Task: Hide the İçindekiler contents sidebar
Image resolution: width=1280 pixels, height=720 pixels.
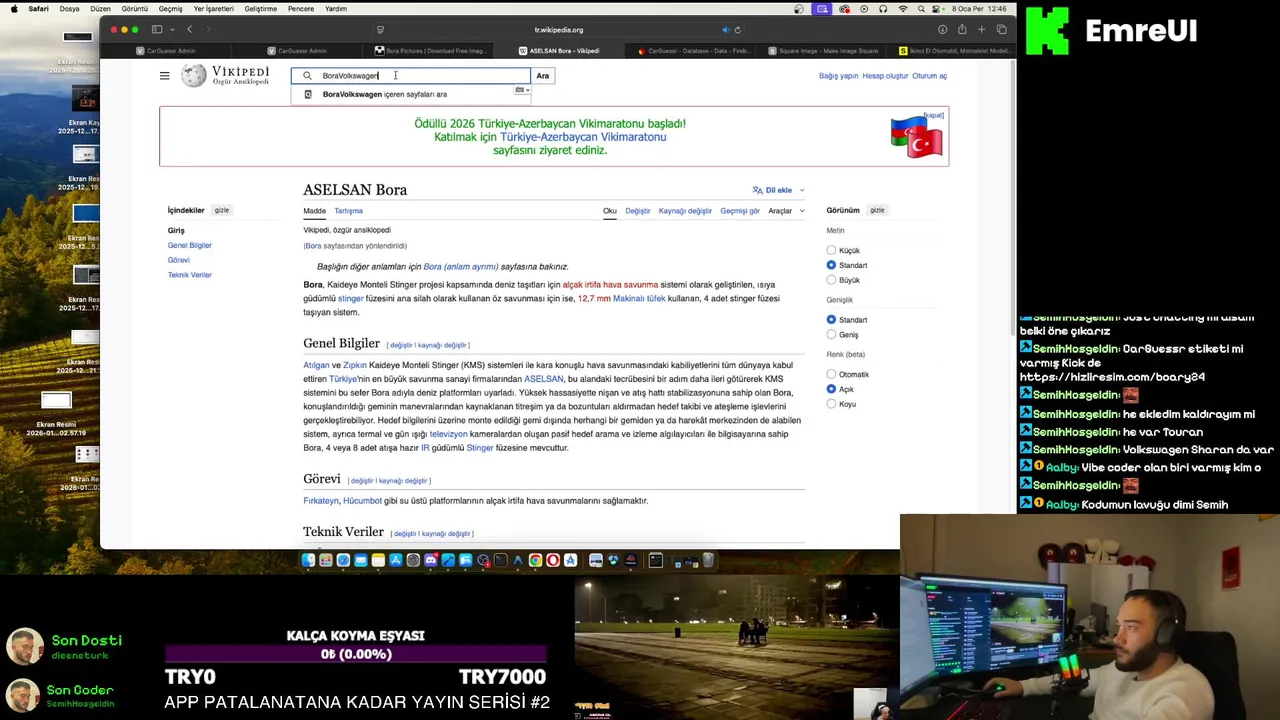Action: tap(222, 210)
